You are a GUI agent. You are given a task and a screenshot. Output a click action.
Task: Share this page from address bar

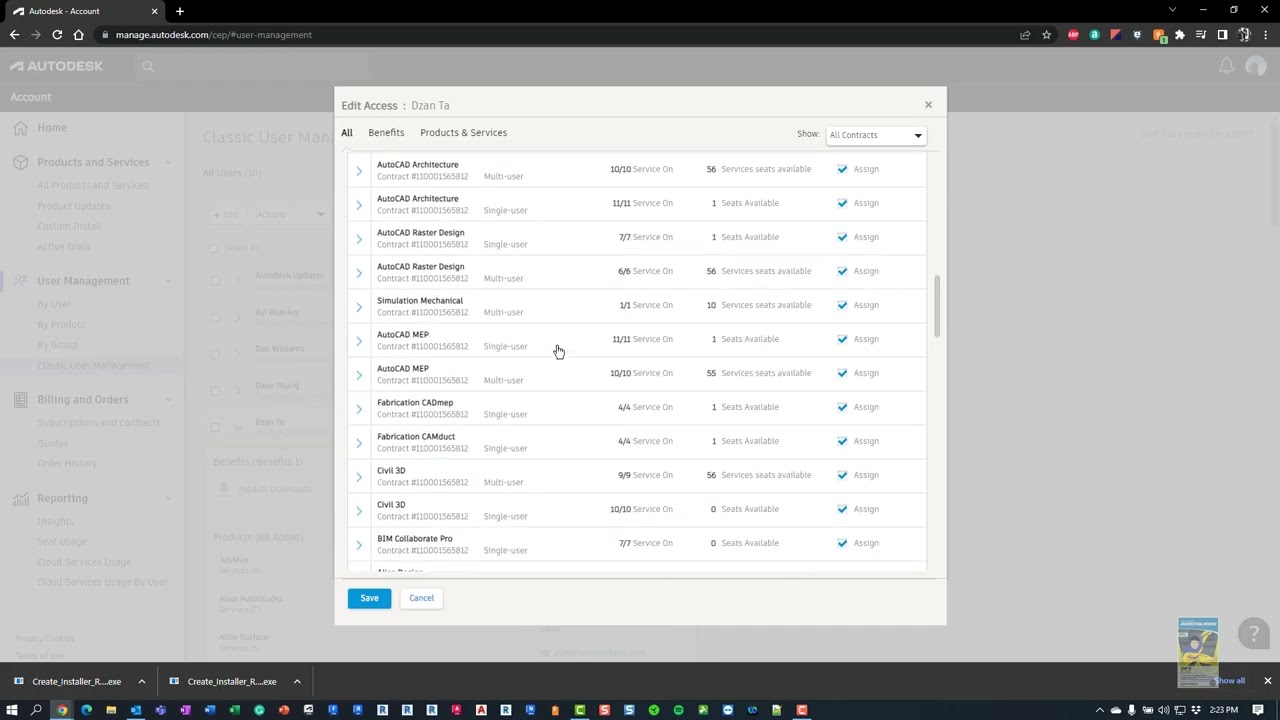pyautogui.click(x=1025, y=34)
